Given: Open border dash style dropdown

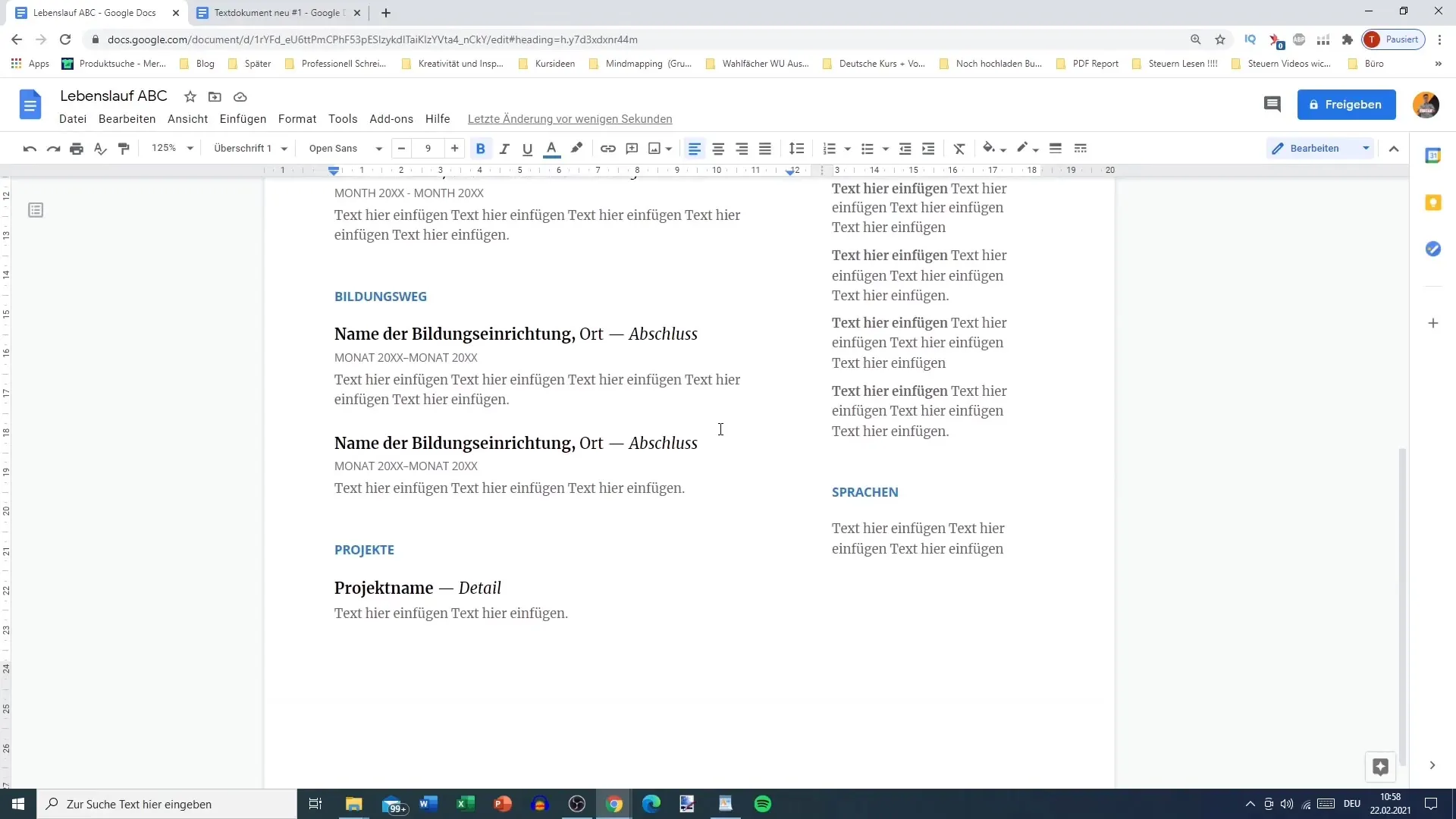Looking at the screenshot, I should [x=1081, y=149].
